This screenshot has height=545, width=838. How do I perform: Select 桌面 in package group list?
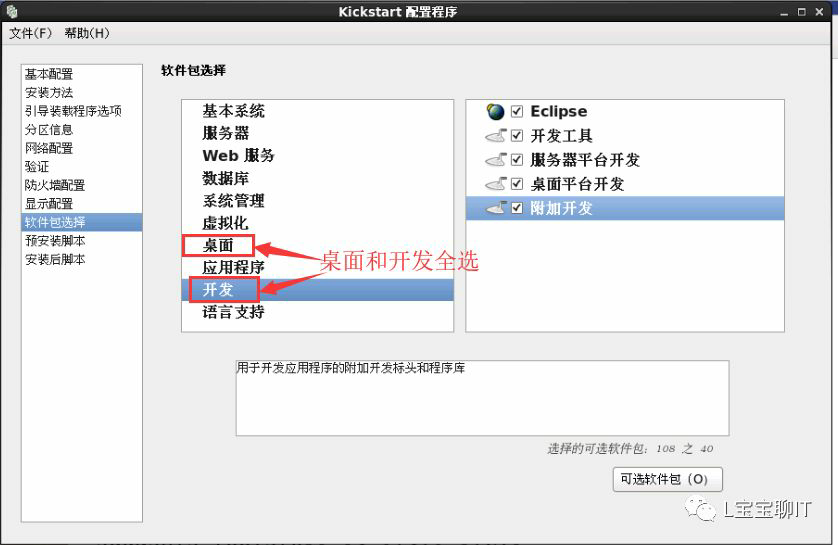click(218, 245)
